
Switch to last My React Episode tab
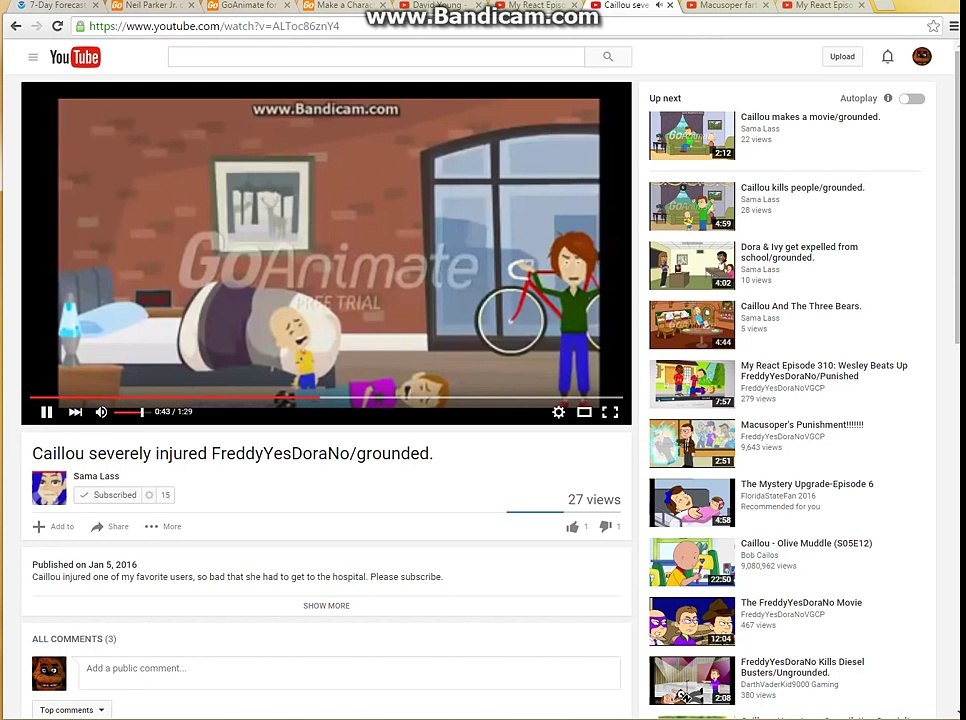(x=824, y=5)
